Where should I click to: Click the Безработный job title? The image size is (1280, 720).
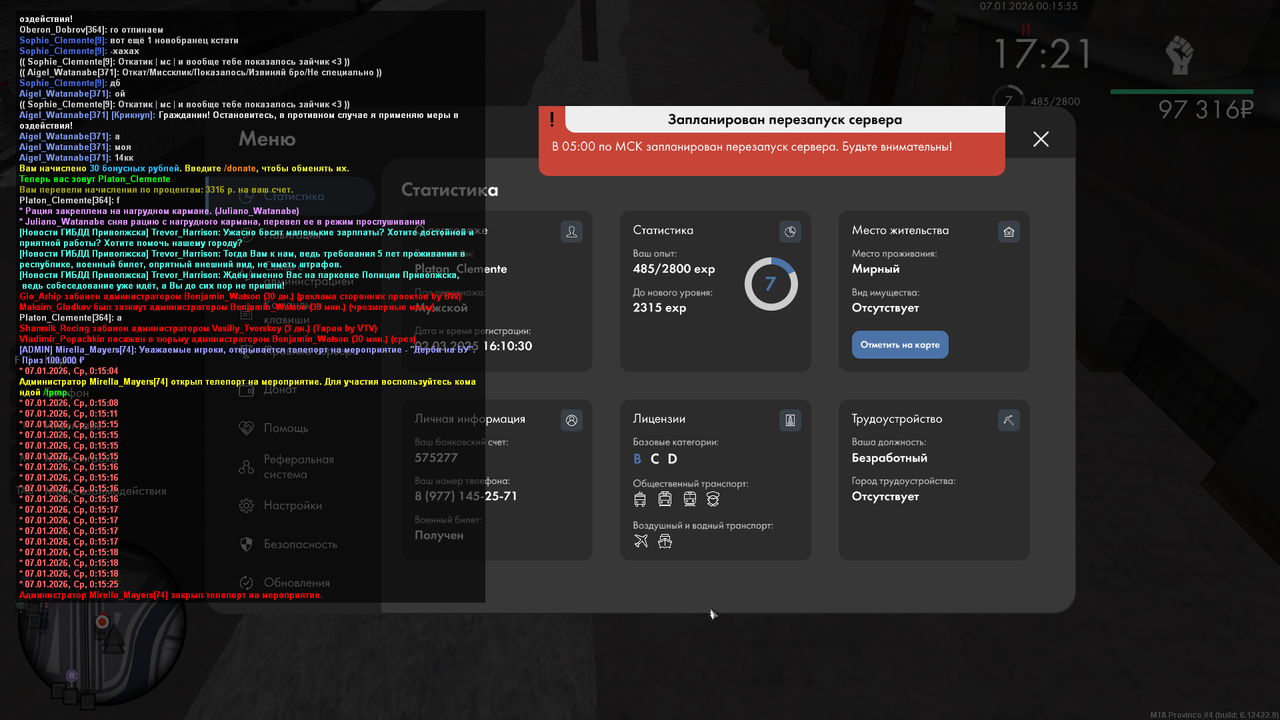point(890,457)
